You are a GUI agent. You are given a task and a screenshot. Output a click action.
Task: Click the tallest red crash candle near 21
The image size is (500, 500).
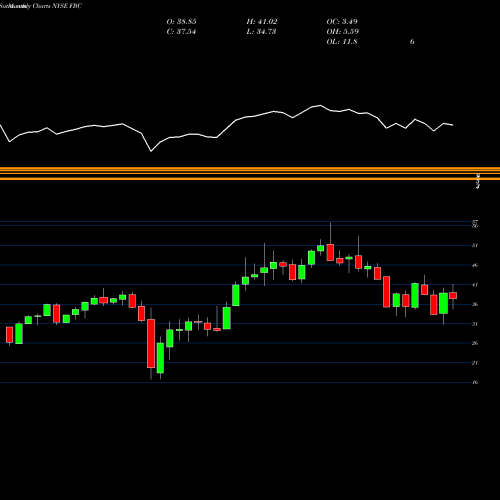[151, 343]
